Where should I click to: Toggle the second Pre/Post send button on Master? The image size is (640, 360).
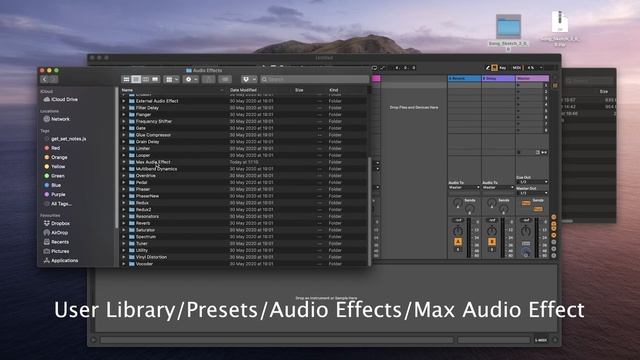(538, 209)
